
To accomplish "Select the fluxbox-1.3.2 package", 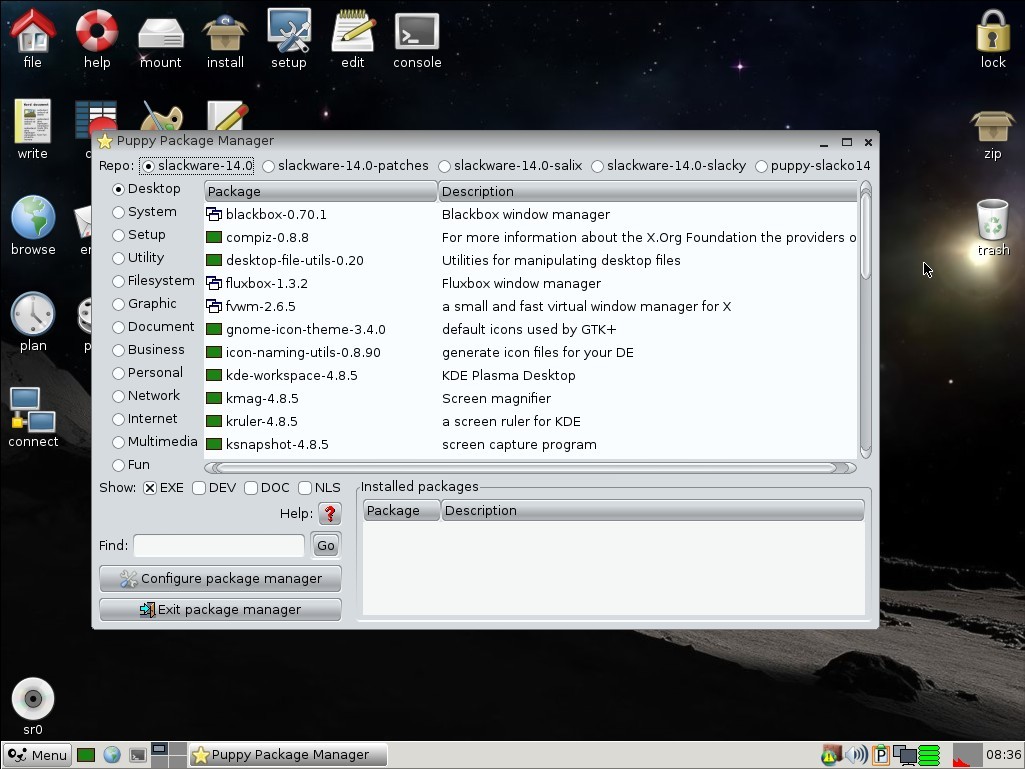I will click(x=530, y=283).
